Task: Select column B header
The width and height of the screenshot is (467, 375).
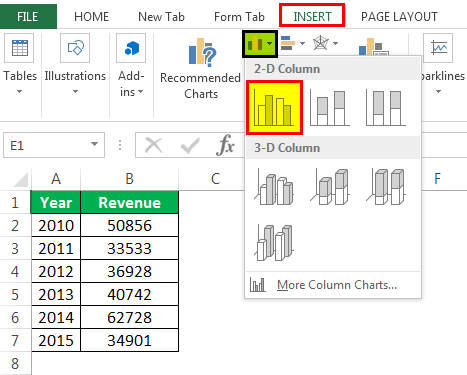Action: [x=130, y=179]
